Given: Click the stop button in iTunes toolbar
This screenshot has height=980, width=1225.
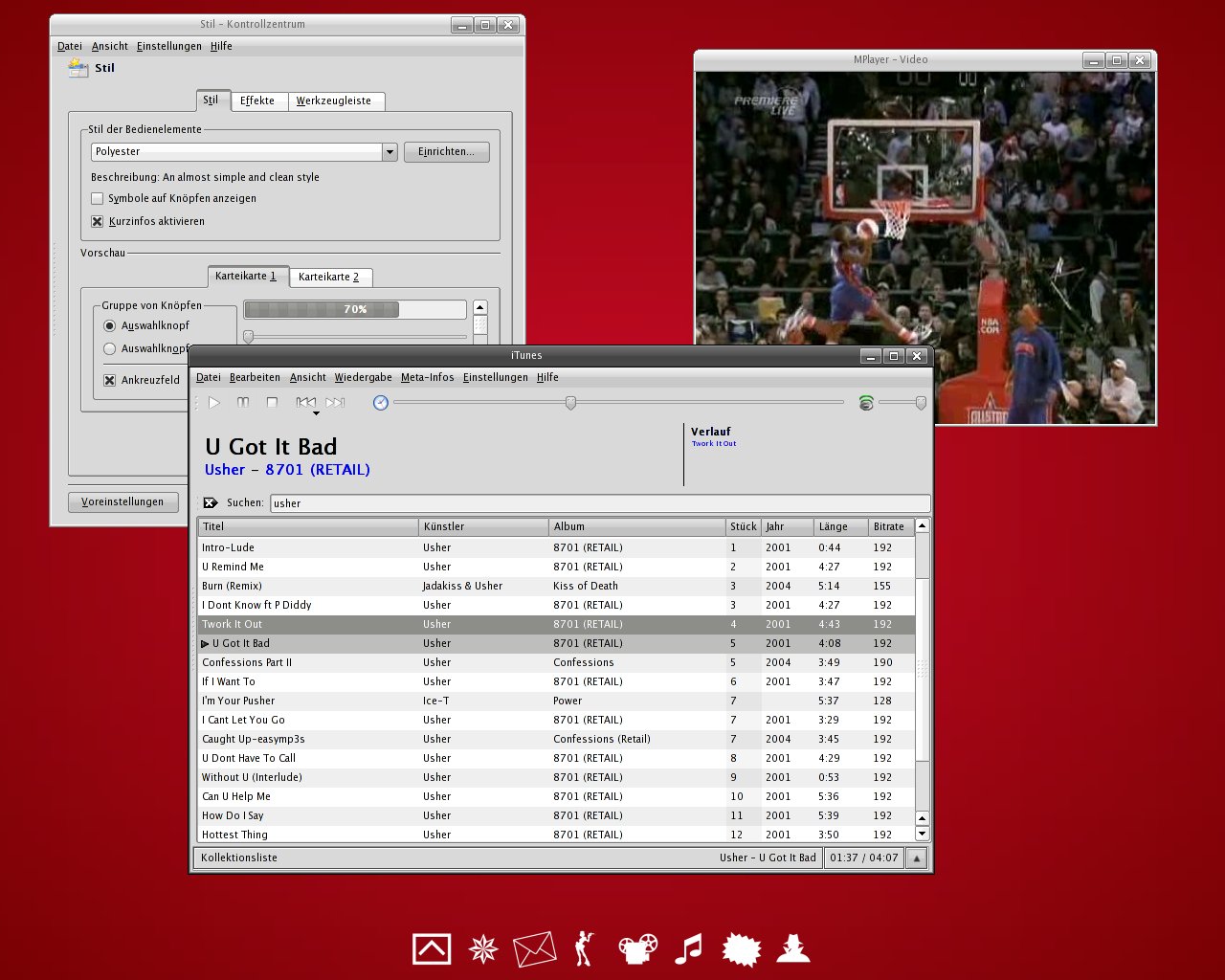Looking at the screenshot, I should coord(272,403).
